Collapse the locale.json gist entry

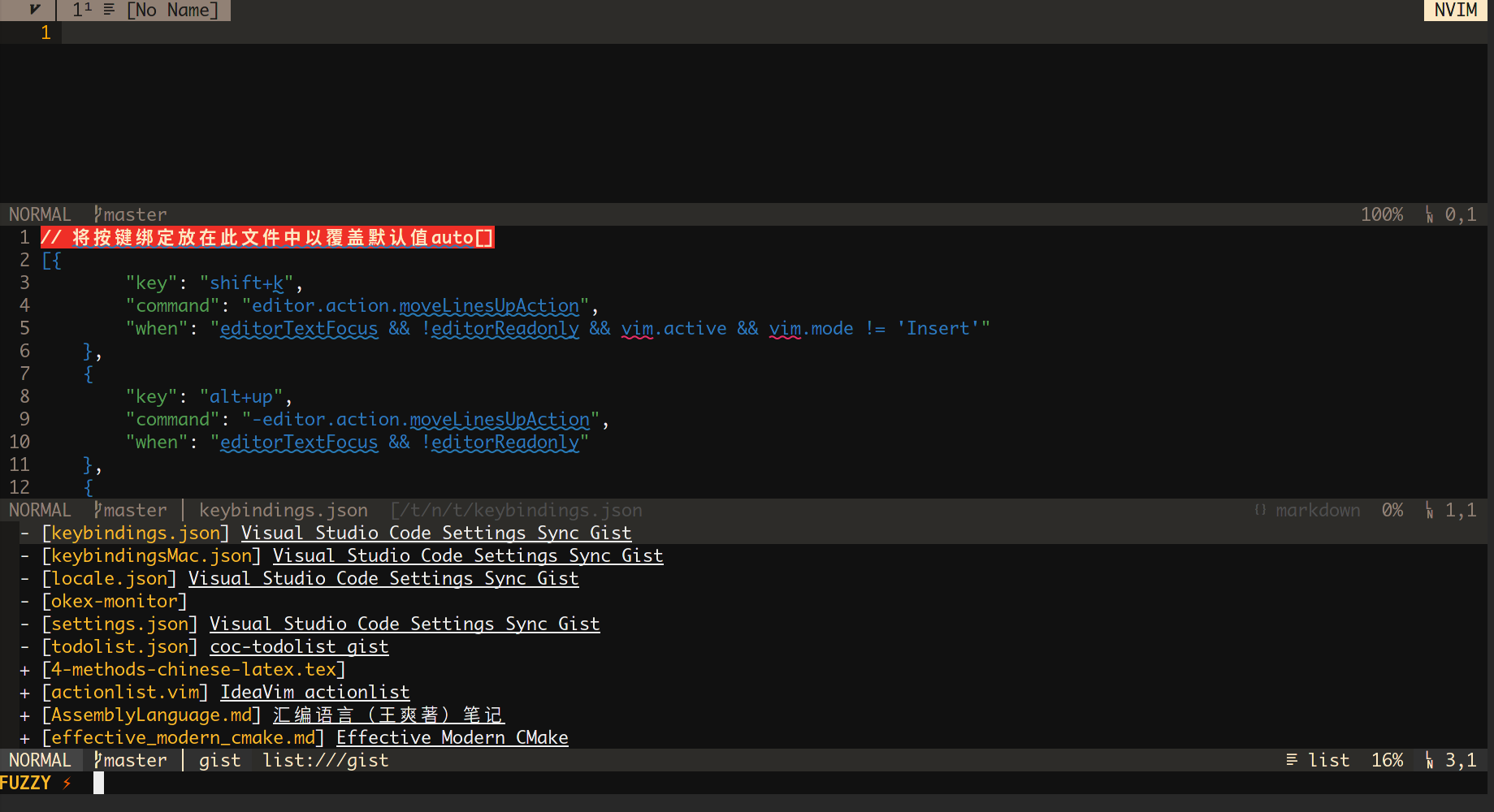(24, 578)
